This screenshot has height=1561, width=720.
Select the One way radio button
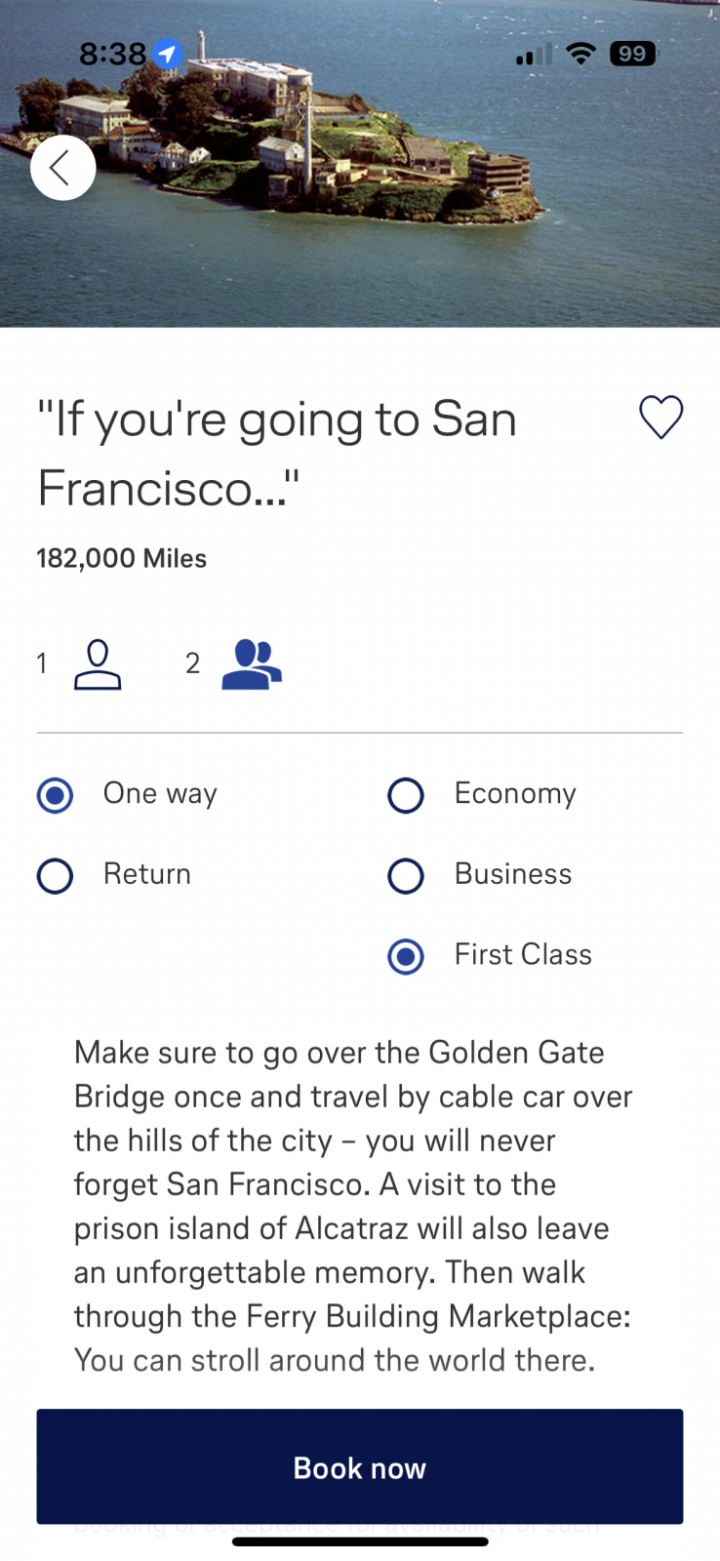click(x=55, y=796)
